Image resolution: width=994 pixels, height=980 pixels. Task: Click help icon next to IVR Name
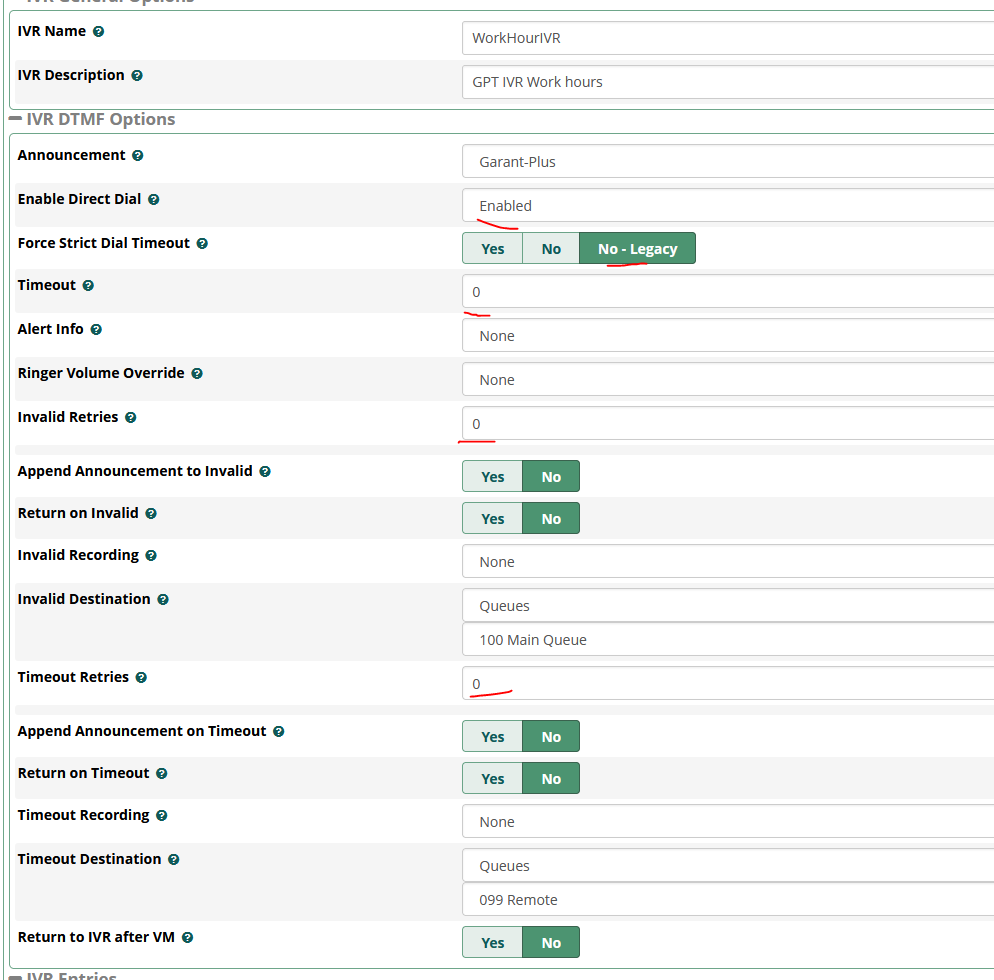[x=98, y=32]
